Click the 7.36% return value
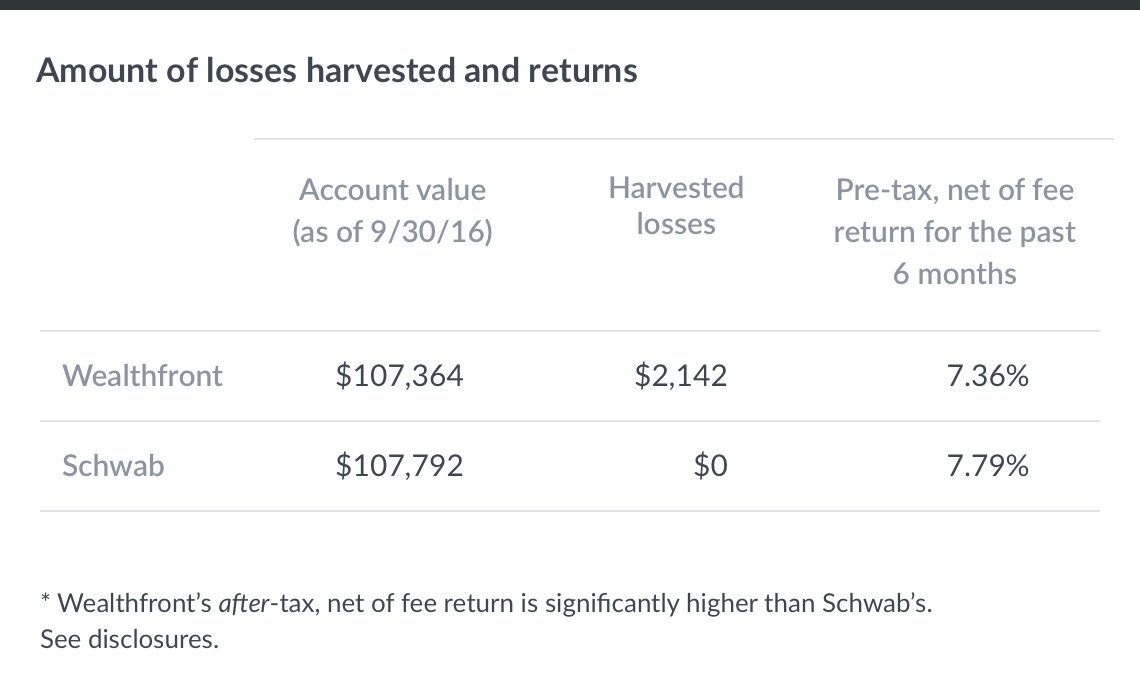1140x700 pixels. pyautogui.click(x=987, y=376)
